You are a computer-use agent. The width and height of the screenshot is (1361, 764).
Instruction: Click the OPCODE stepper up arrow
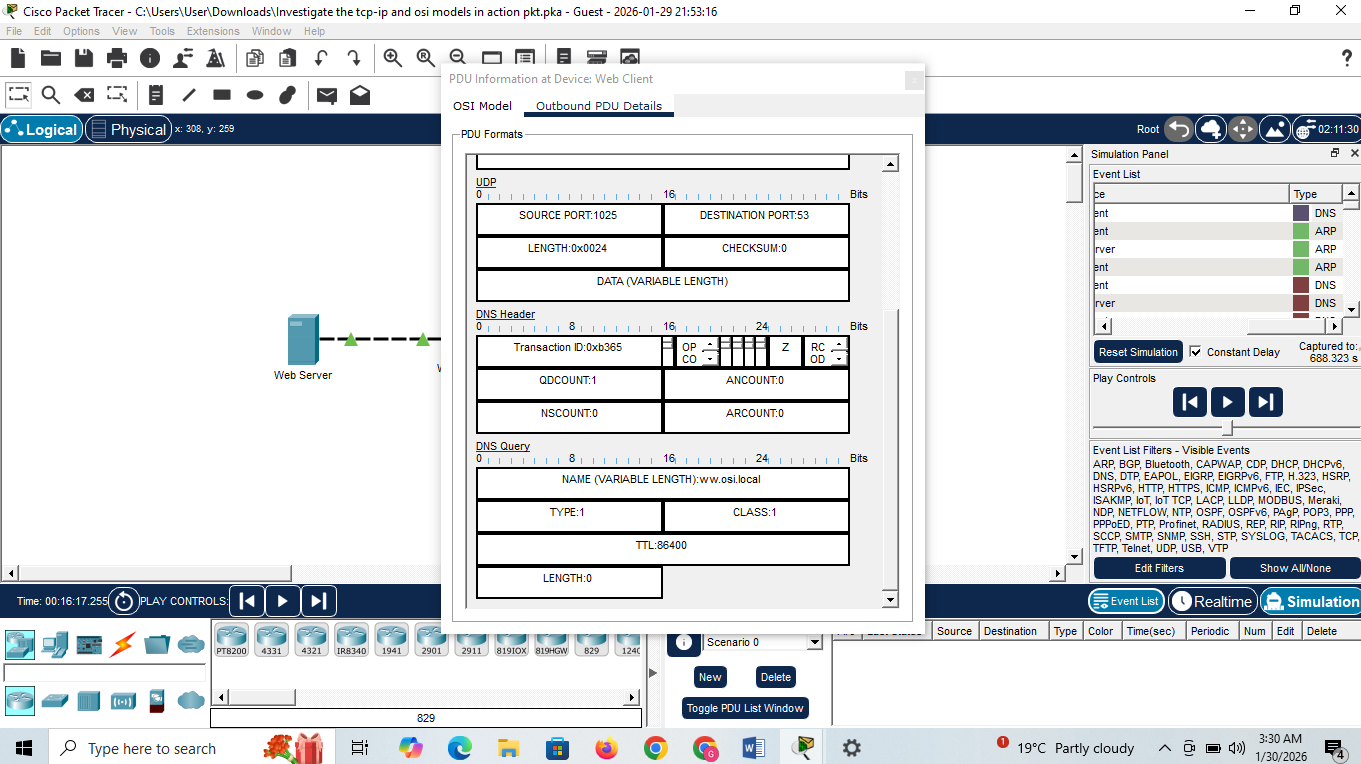[x=710, y=346]
